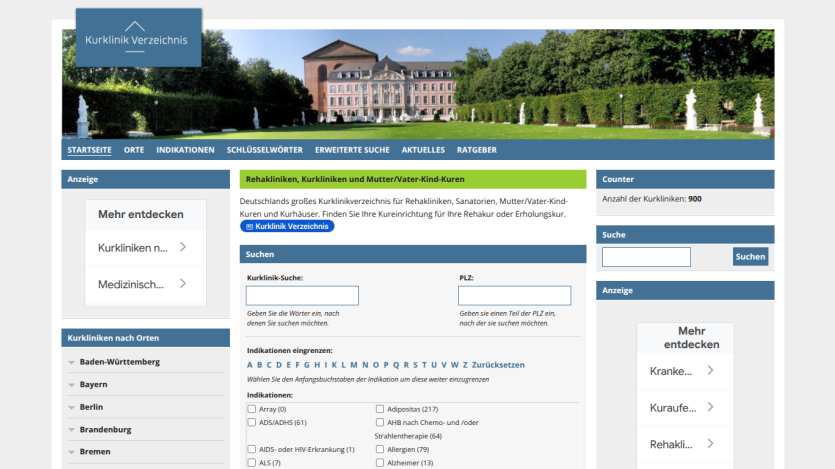Open the ORTE menu item
The height and width of the screenshot is (469, 835).
(x=134, y=150)
